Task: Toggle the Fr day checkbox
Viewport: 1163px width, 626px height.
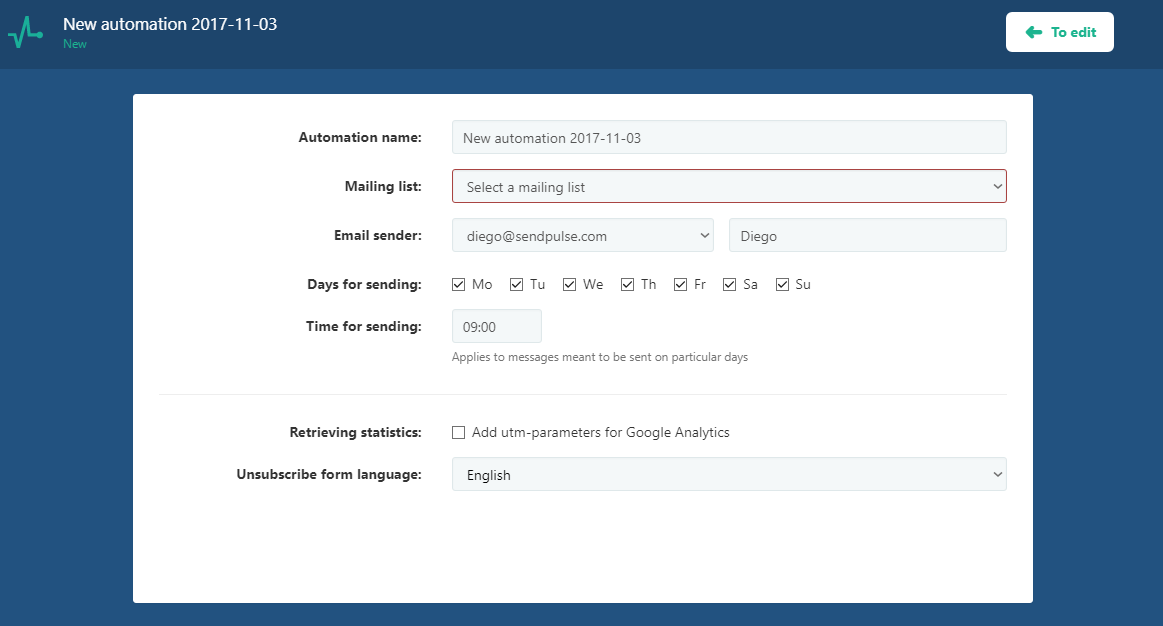Action: pyautogui.click(x=681, y=284)
